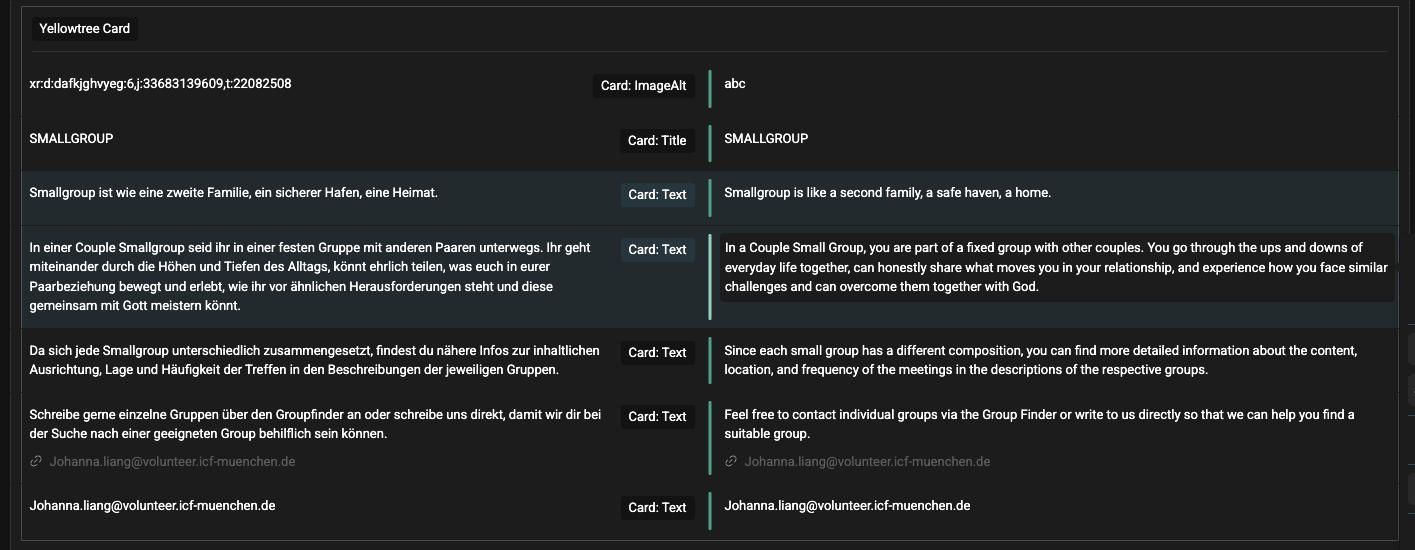Click the Card: Text badge beside "Da sich jede Smallgroup"
The width and height of the screenshot is (1415, 550).
click(657, 353)
